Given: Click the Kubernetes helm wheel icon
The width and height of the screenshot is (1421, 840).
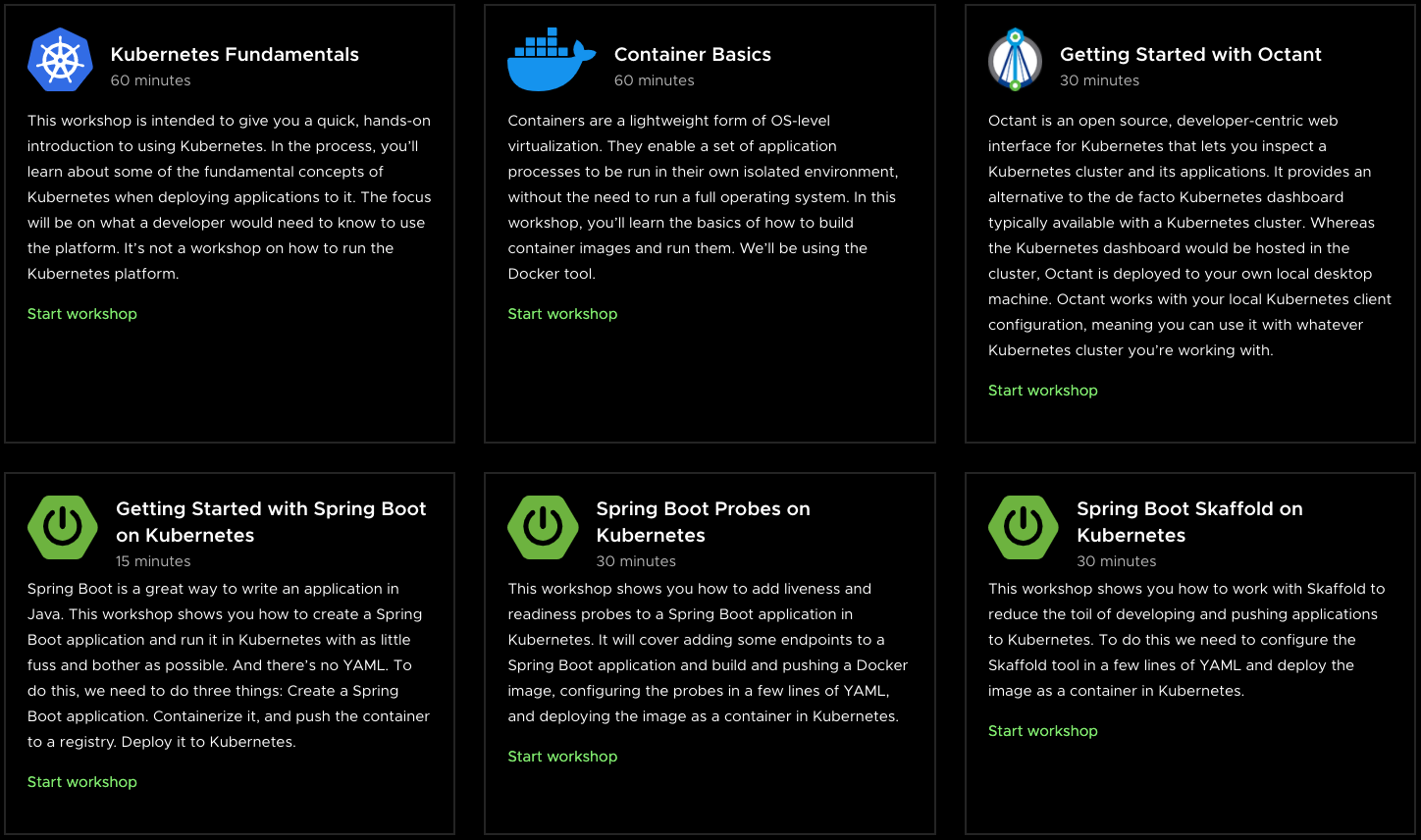Looking at the screenshot, I should point(60,60).
